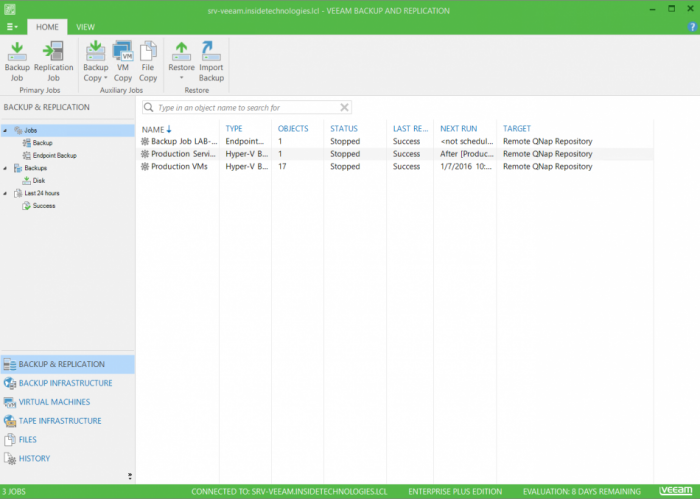Select the Backup Job LAB- row
Viewport: 700px width, 499px height.
[x=396, y=141]
